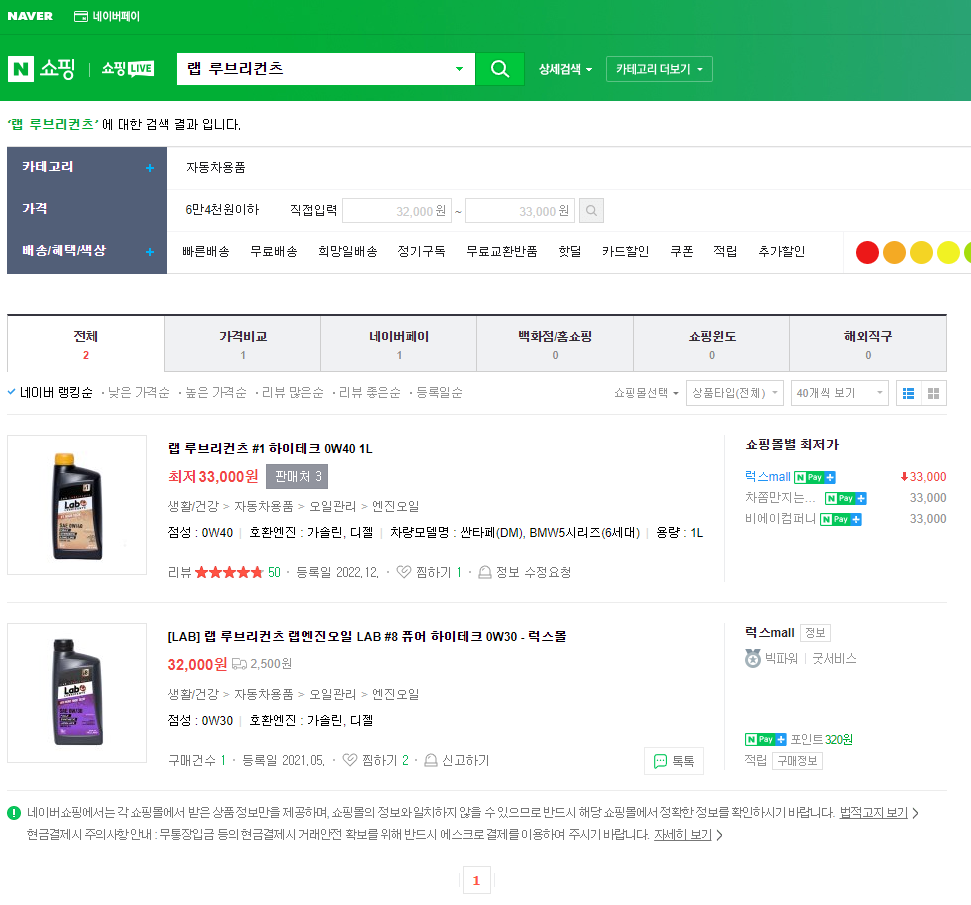The height and width of the screenshot is (905, 971).
Task: Select 자동차용품 category
Action: [216, 167]
